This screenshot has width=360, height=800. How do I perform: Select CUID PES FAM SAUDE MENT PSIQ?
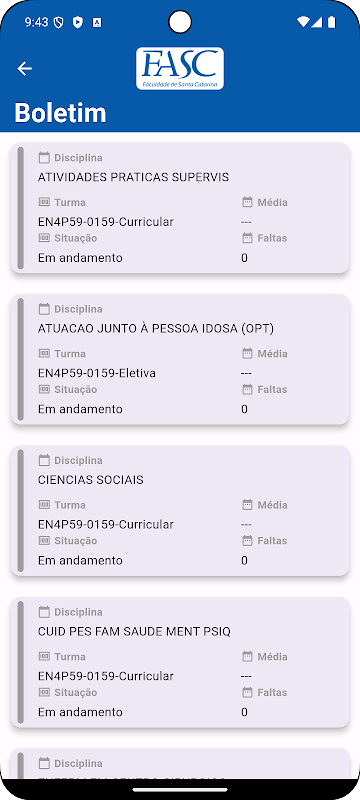(x=134, y=632)
